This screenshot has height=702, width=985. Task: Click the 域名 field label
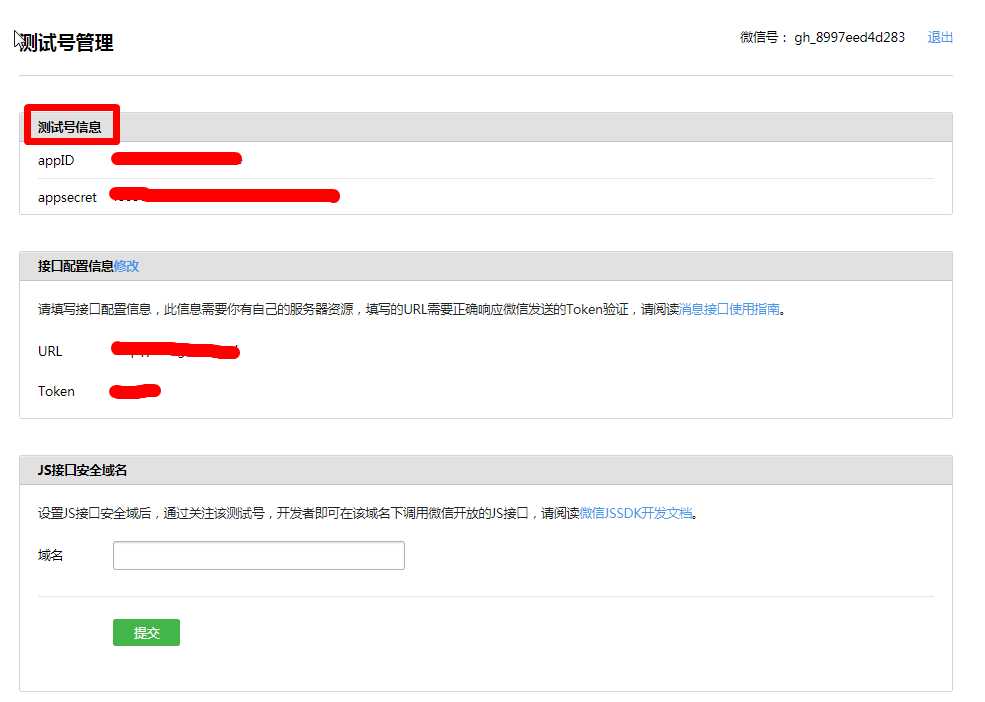[x=50, y=556]
